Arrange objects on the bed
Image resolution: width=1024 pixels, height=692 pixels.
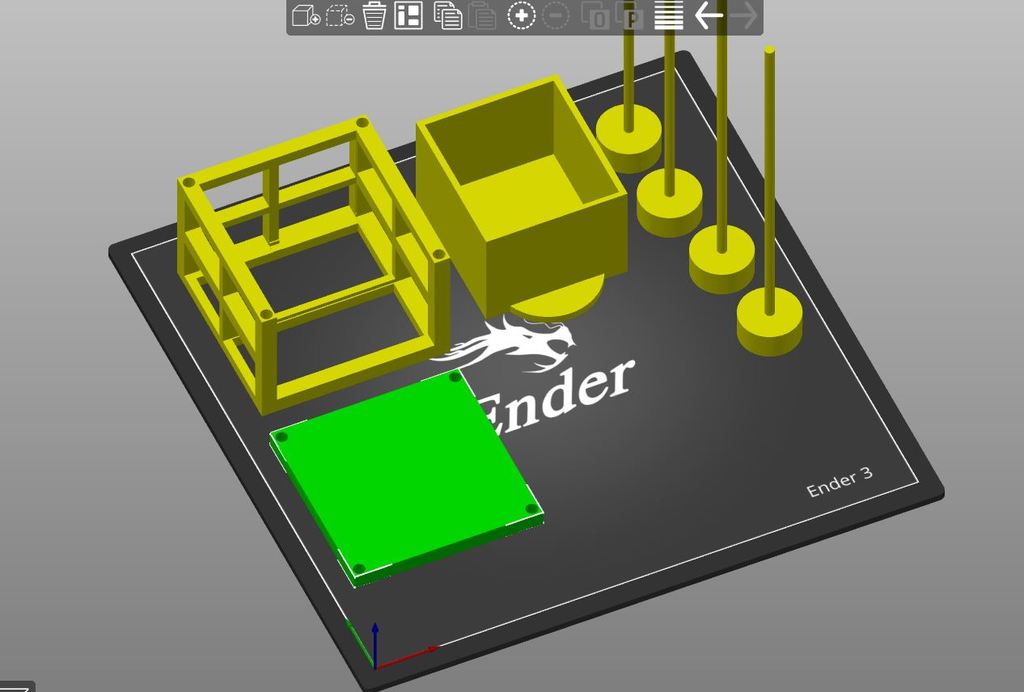[x=408, y=15]
